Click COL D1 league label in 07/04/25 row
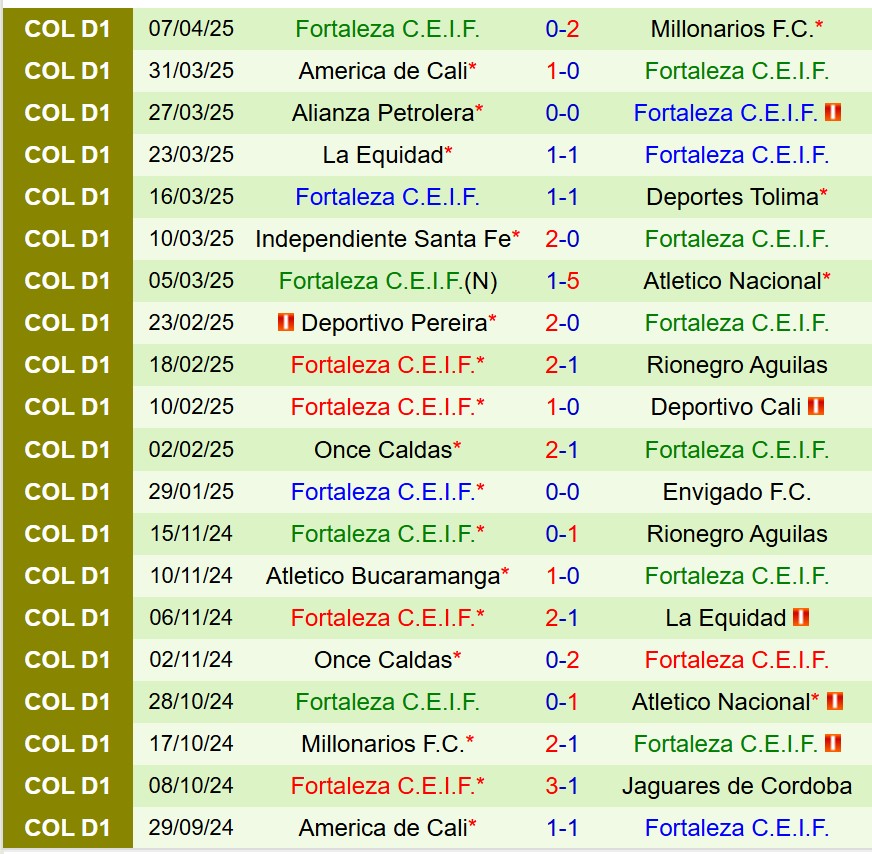The image size is (872, 854). click(67, 29)
